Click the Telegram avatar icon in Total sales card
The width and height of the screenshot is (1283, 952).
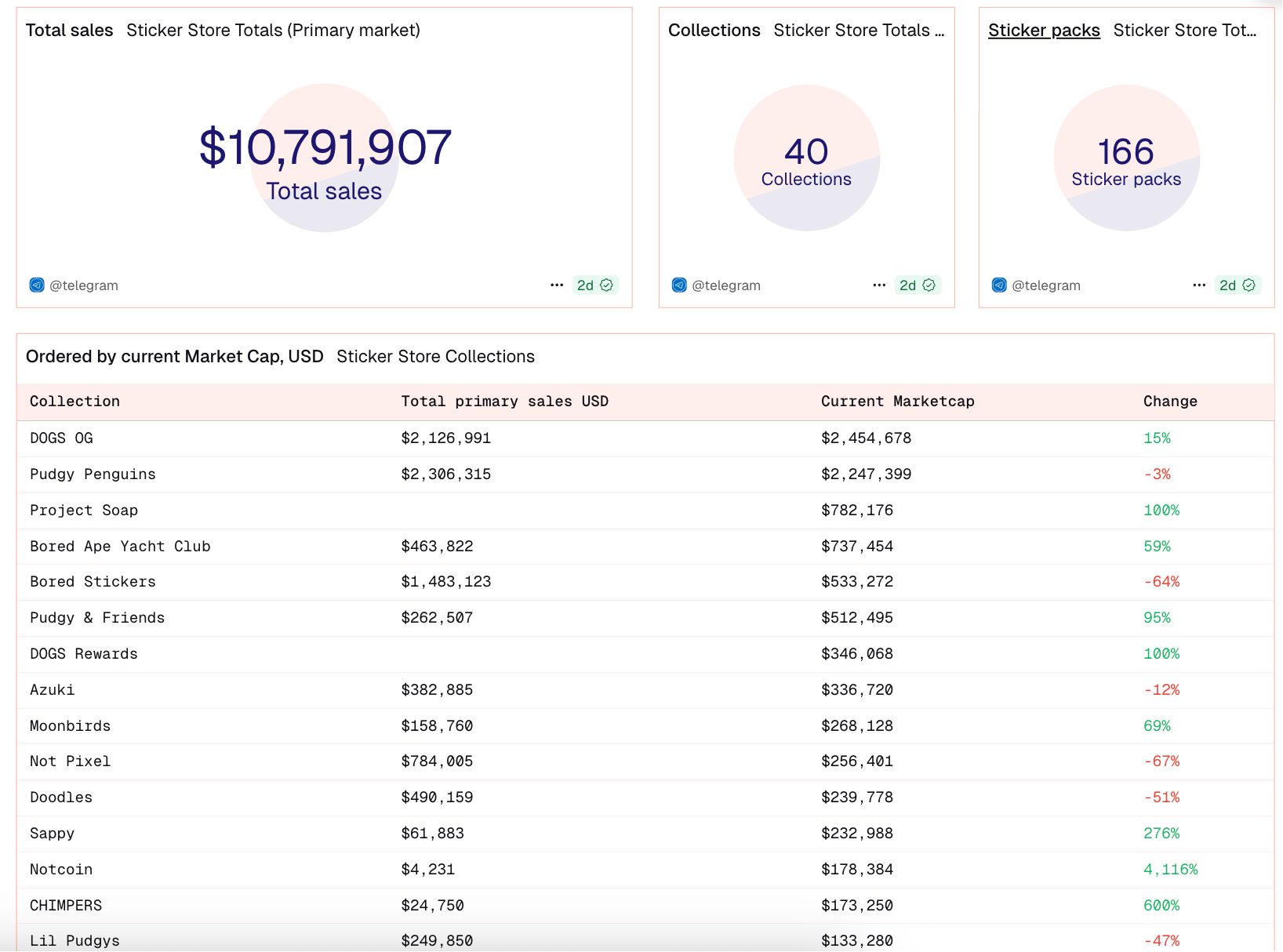[37, 285]
